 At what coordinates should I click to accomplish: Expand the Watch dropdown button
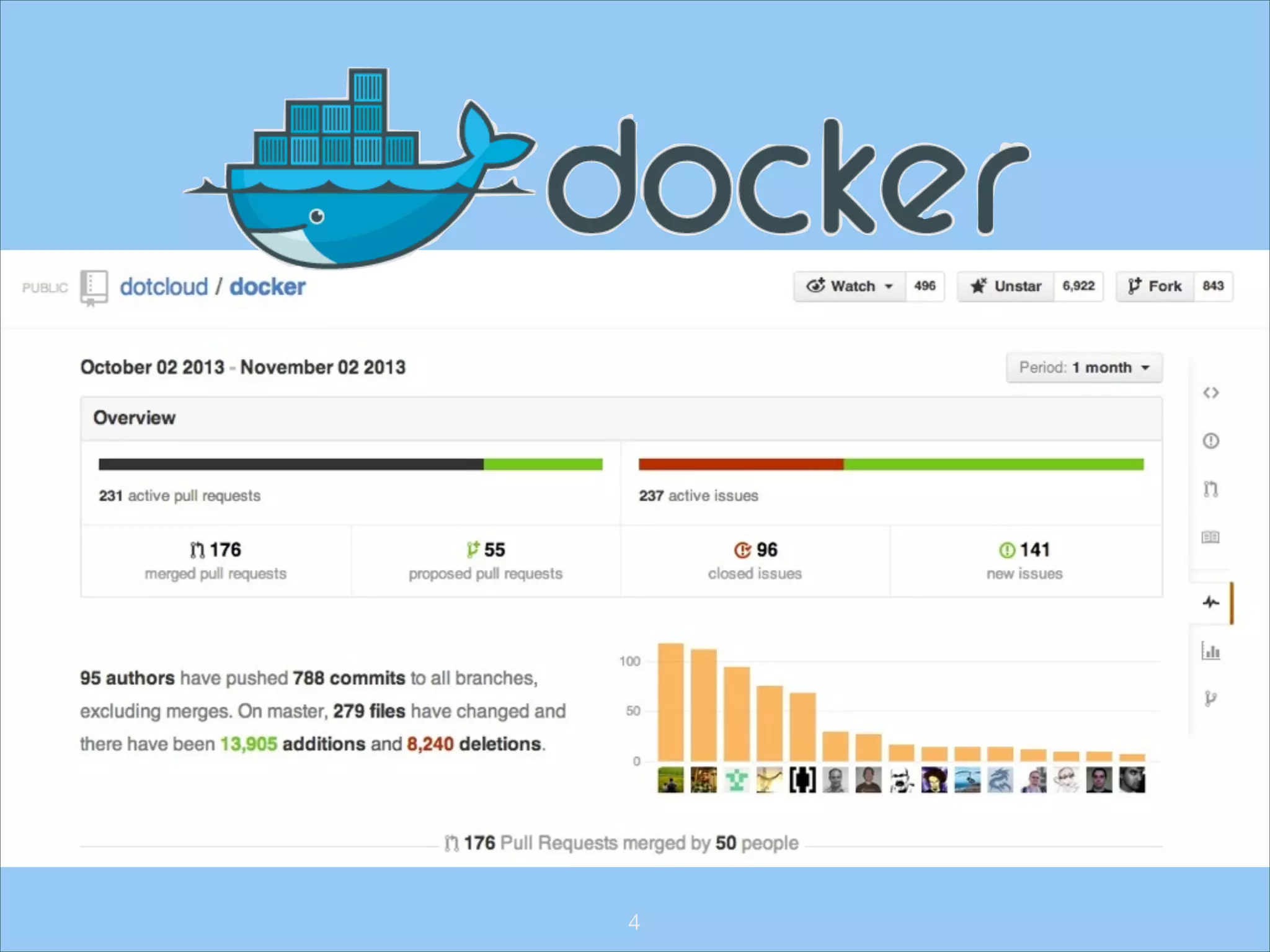click(x=850, y=286)
